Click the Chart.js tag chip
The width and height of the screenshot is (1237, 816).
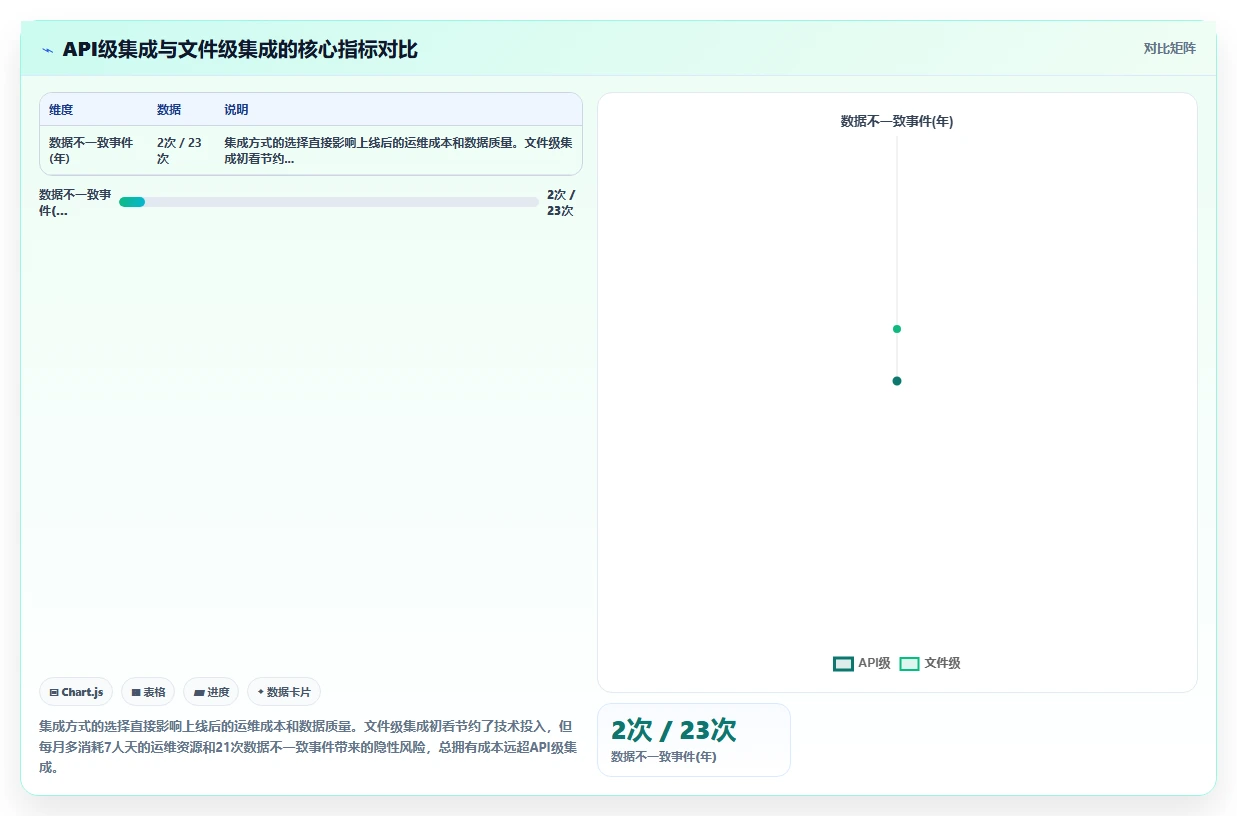pyautogui.click(x=76, y=692)
